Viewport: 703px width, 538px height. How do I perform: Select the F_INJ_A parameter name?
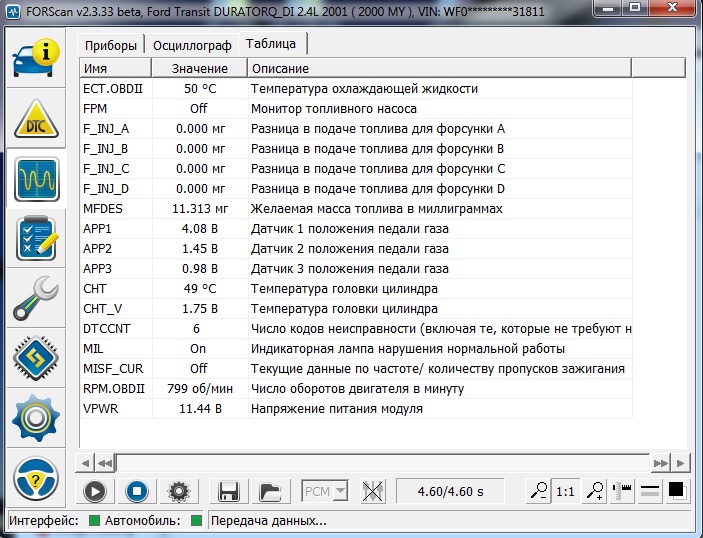[x=106, y=129]
